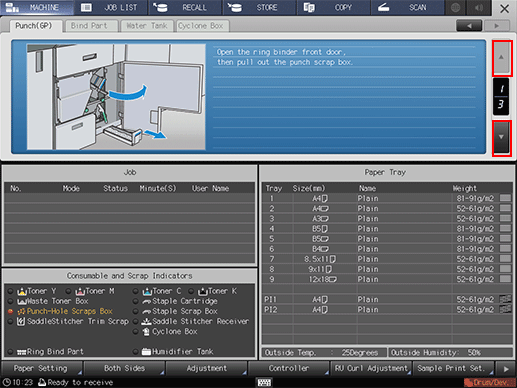
Task: Click the keyboard icon in status bar
Action: (264, 382)
